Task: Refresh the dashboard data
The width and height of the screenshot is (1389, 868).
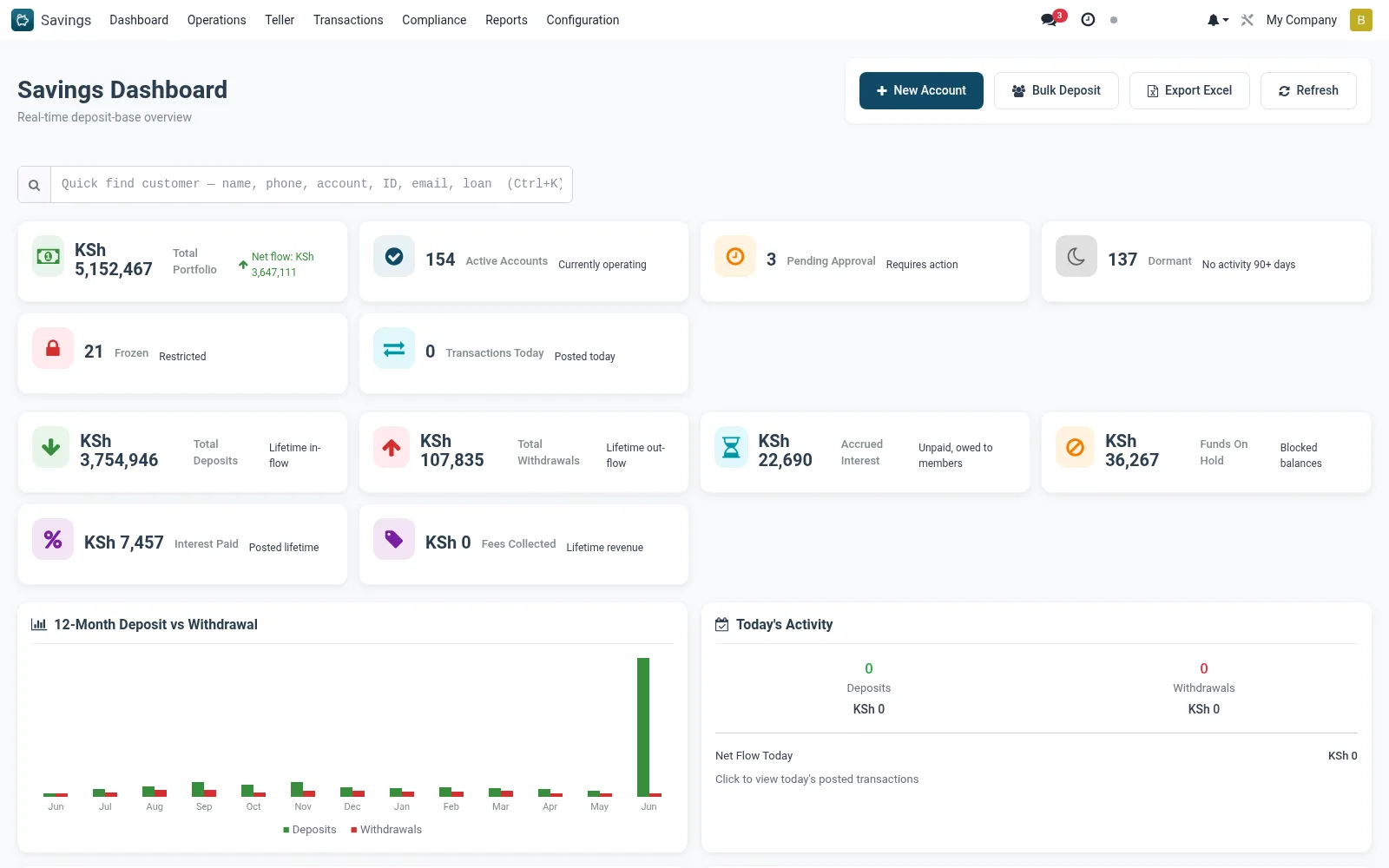Action: click(x=1308, y=90)
